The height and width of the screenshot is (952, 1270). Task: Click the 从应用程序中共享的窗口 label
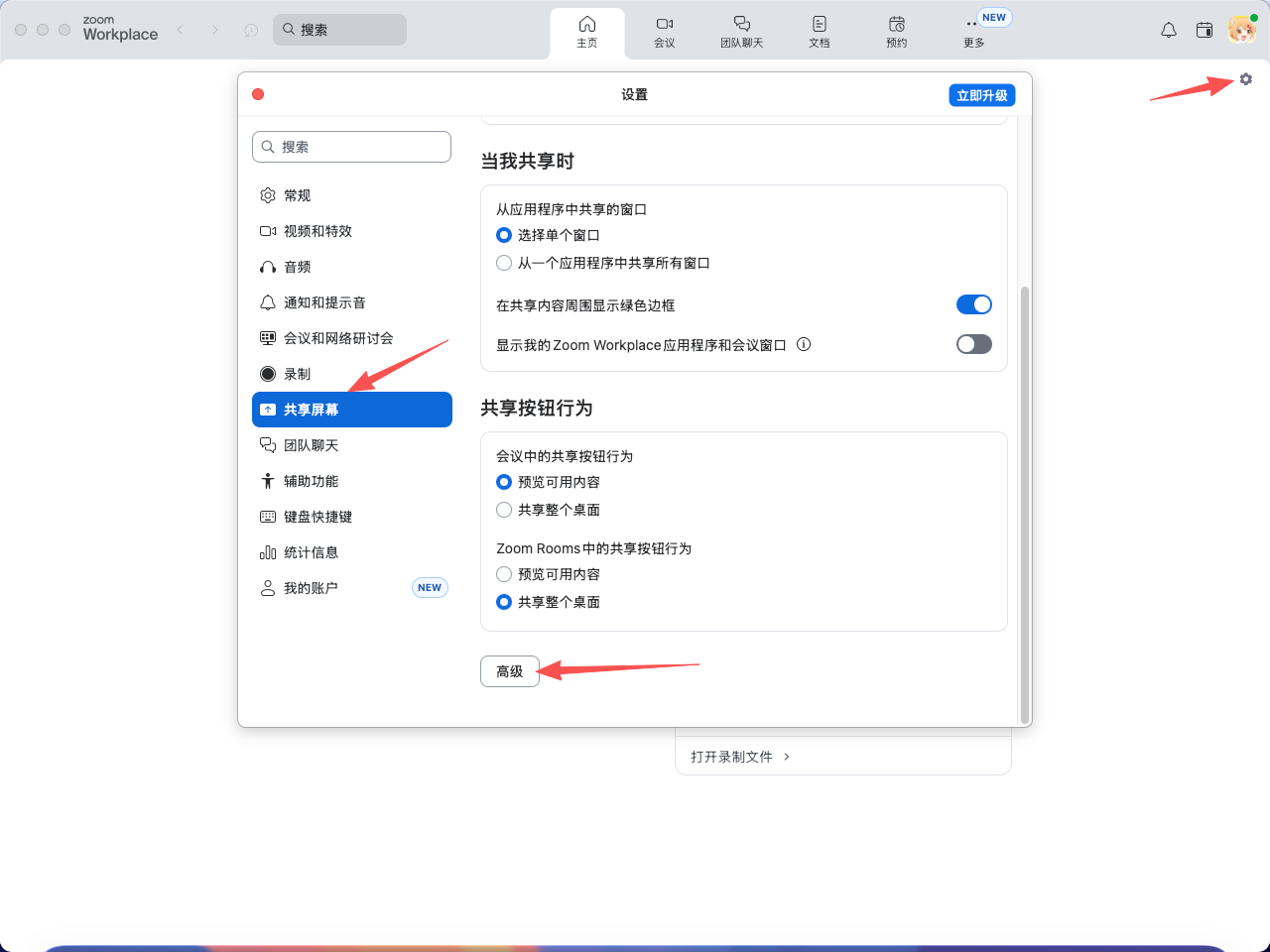click(571, 209)
